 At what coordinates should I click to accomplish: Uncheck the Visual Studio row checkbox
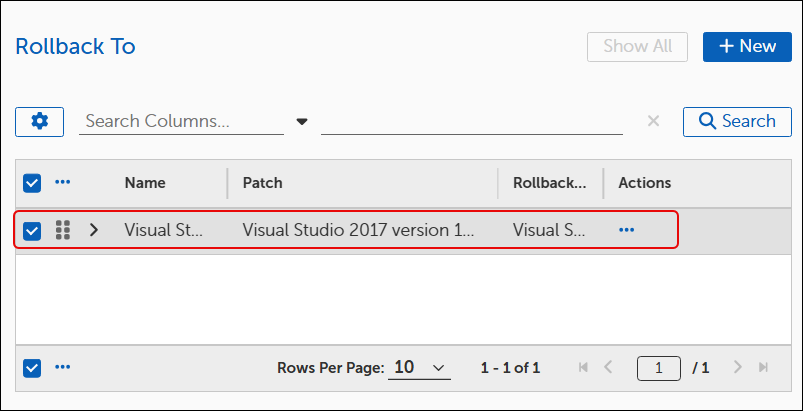pos(32,231)
